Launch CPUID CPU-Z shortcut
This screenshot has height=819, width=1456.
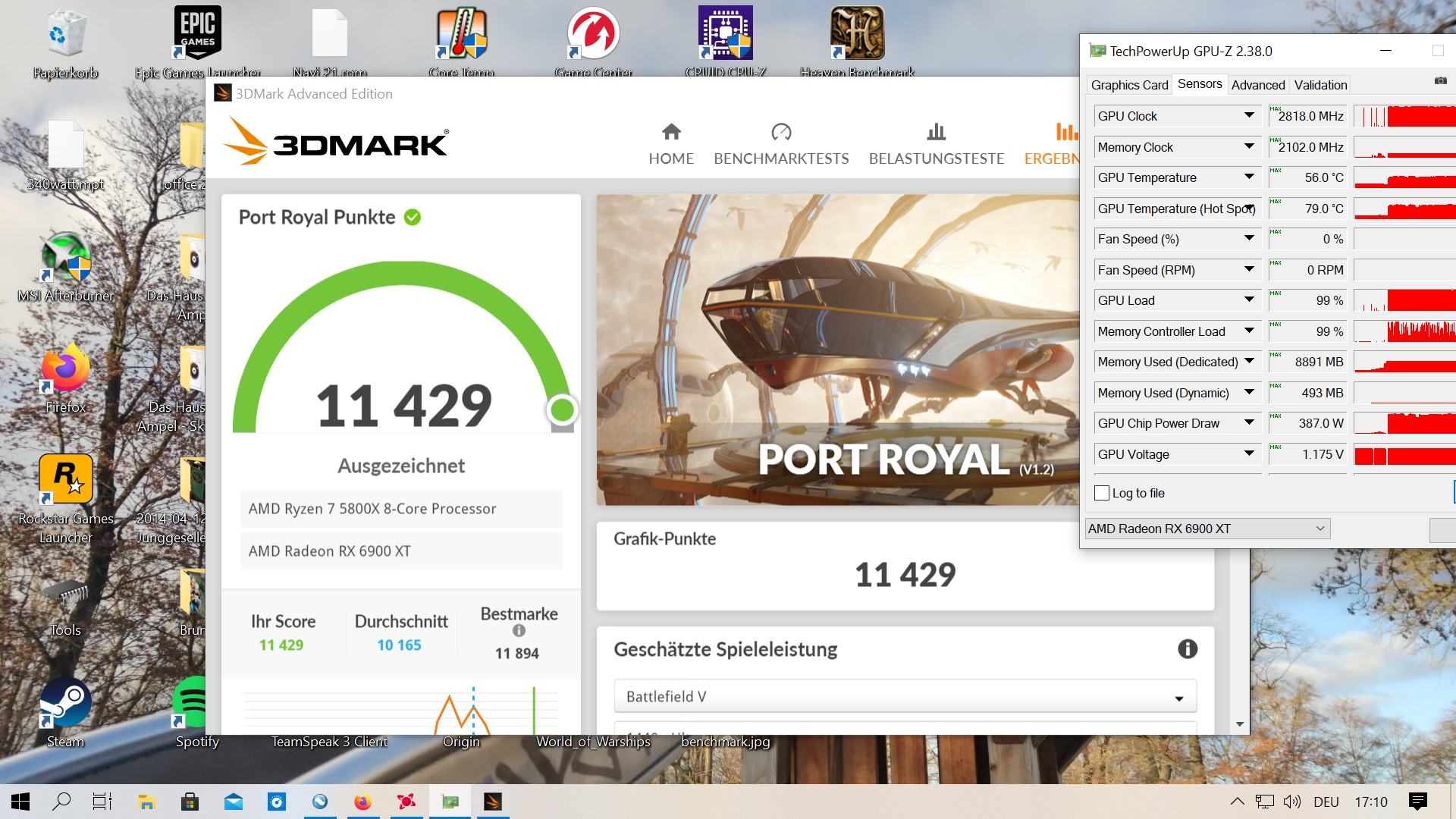pos(725,42)
